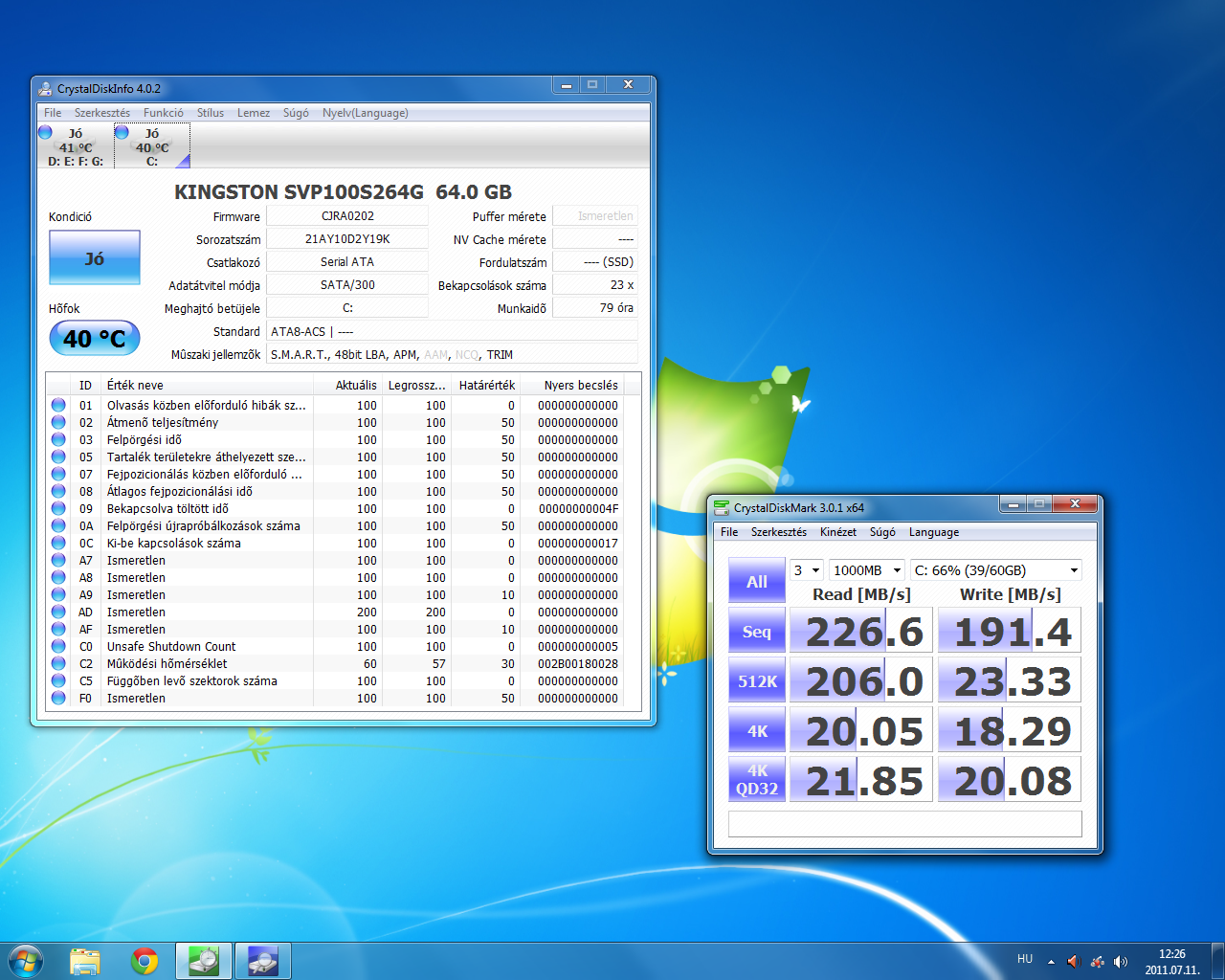Open CrystalDiskInfo Szerkesztés menu
The image size is (1225, 980).
click(102, 113)
